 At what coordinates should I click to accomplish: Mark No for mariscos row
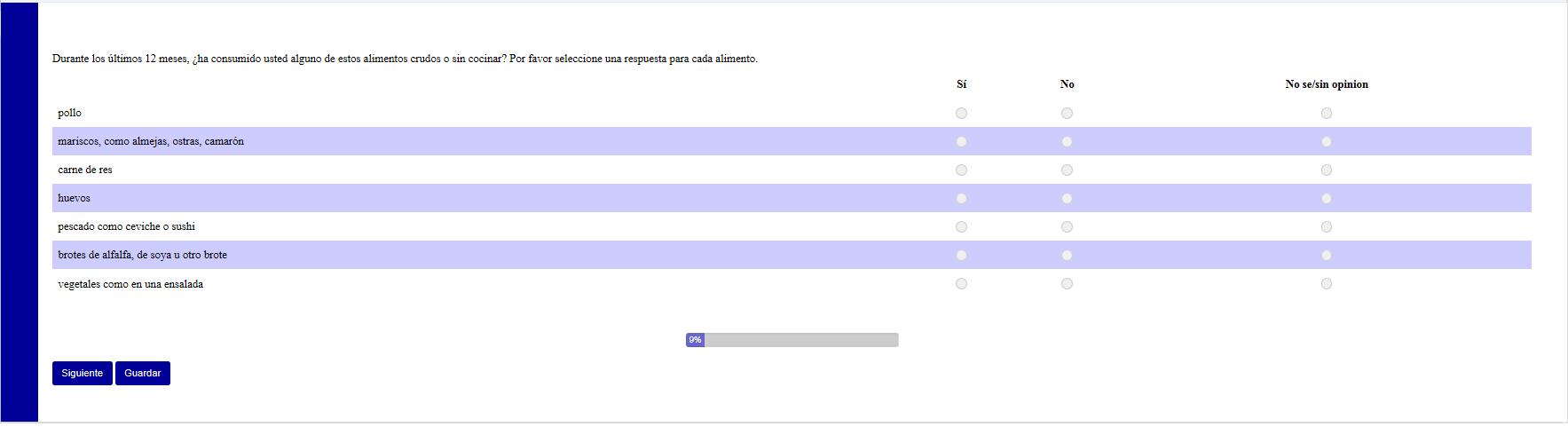[x=1067, y=142]
